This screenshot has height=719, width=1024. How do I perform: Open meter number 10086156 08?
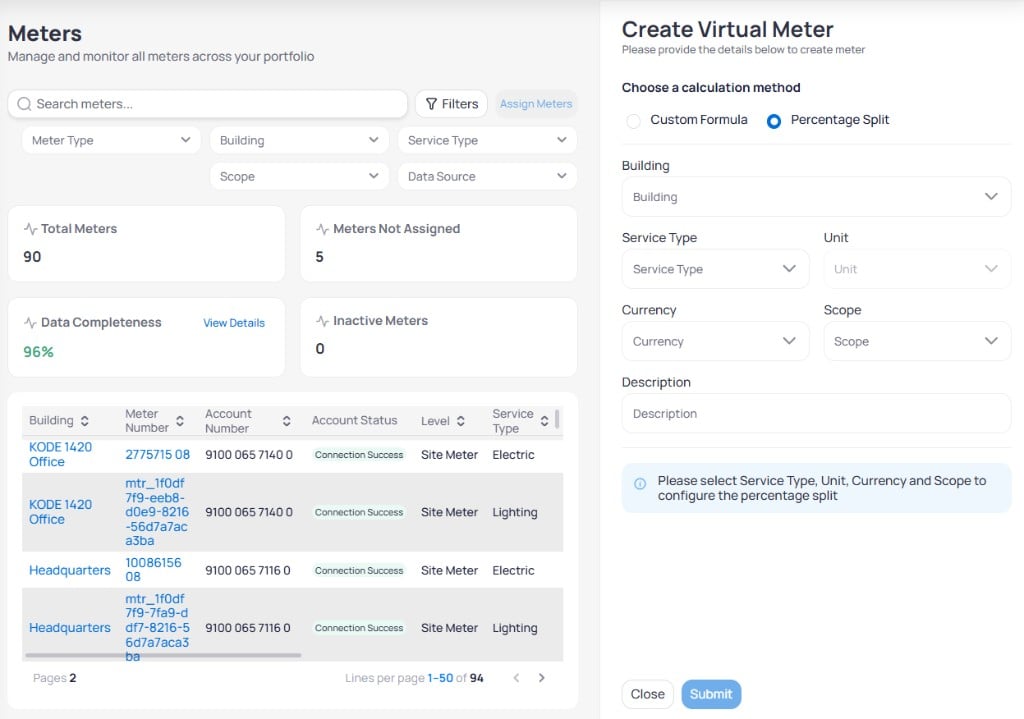click(153, 569)
